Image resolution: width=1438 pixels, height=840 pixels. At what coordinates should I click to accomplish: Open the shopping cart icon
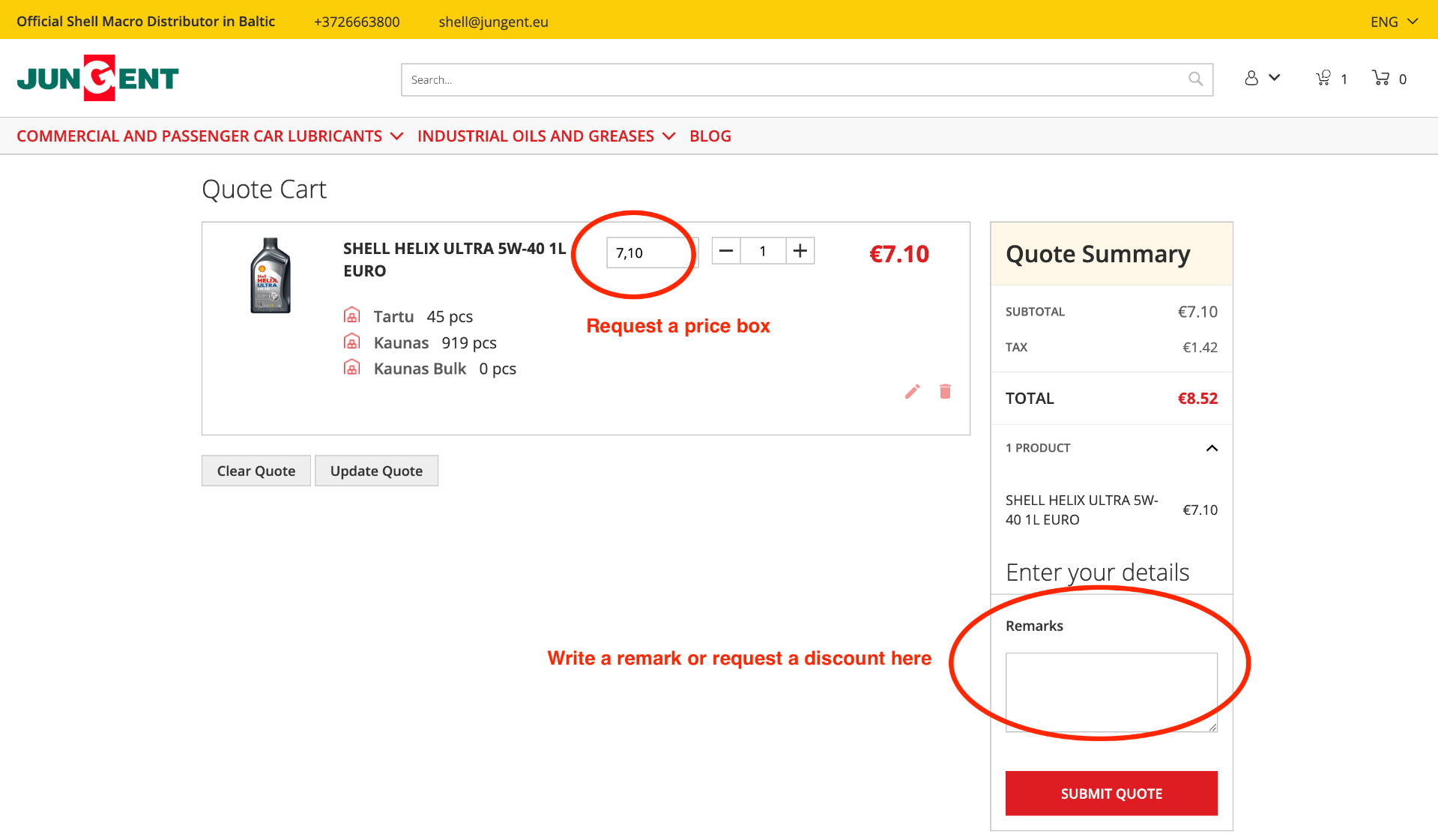1381,78
